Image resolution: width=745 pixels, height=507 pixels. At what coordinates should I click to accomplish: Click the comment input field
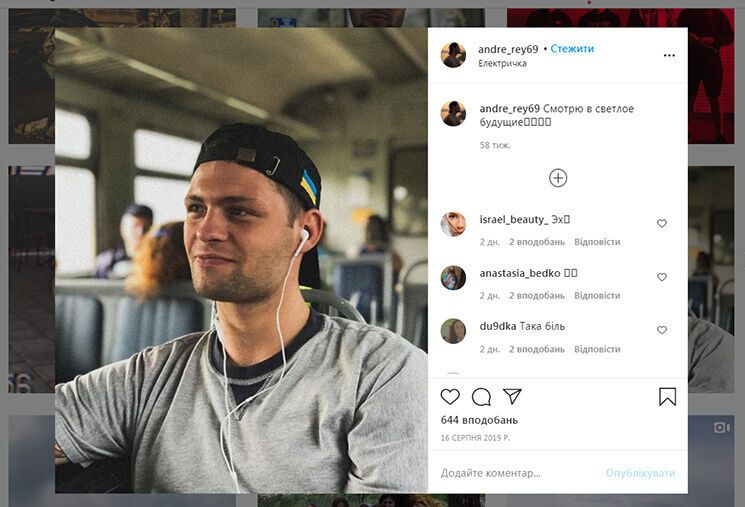[x=515, y=473]
